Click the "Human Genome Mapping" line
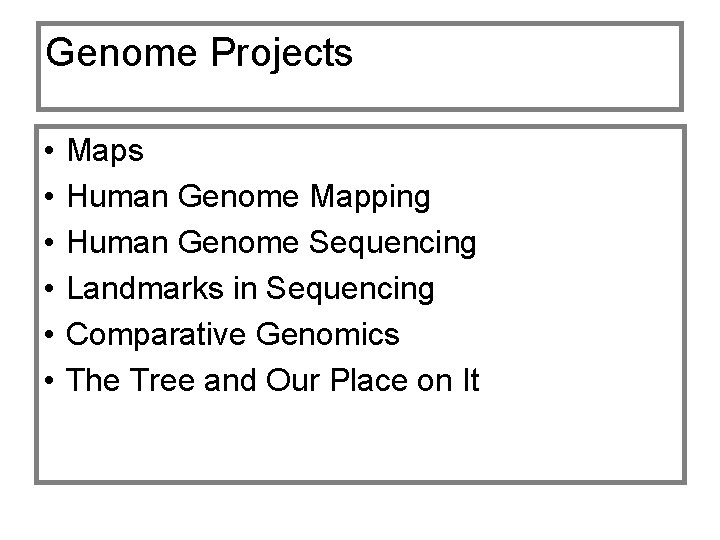This screenshot has height=540, width=720. coord(248,198)
